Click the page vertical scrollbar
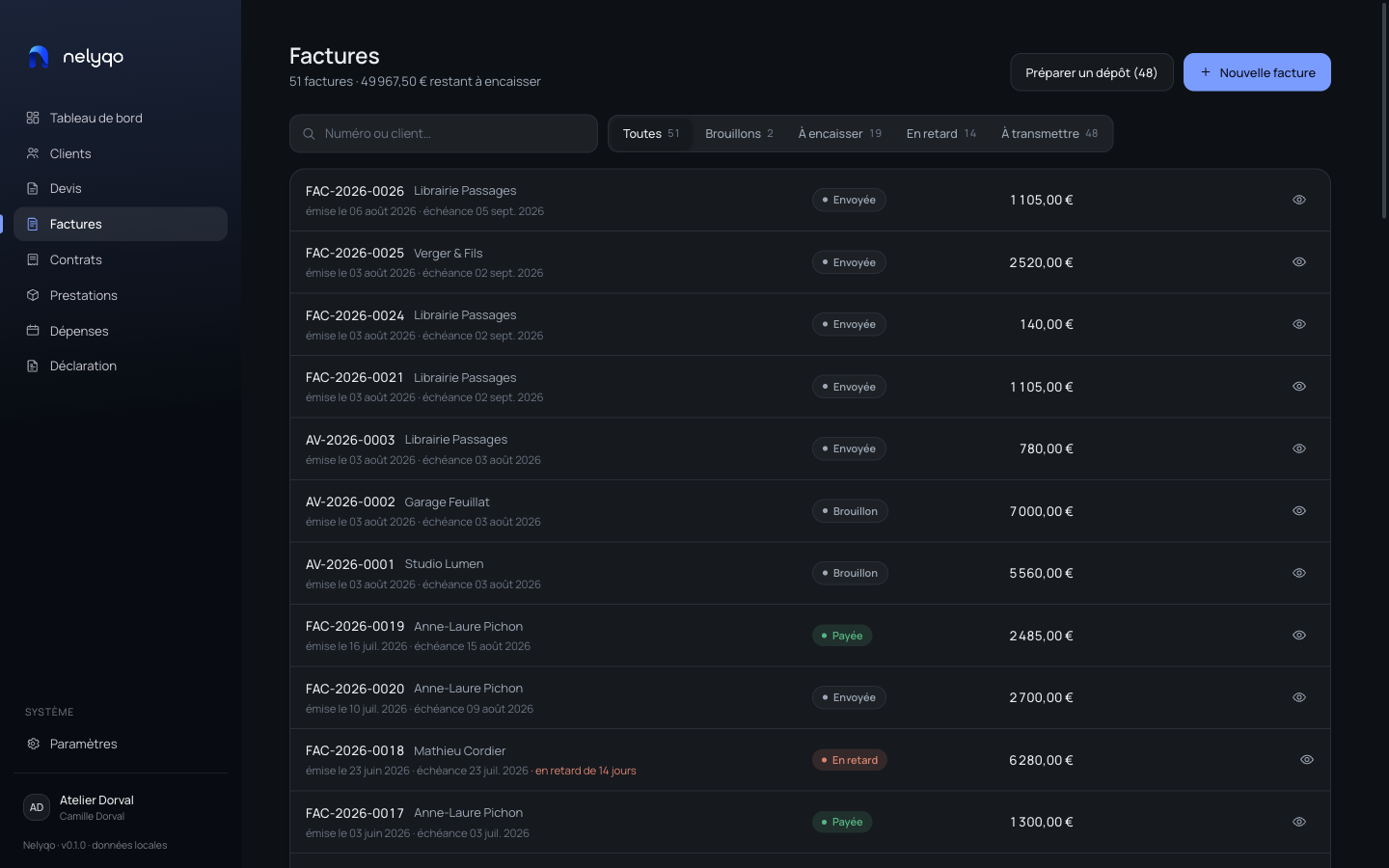This screenshot has width=1389, height=868. click(1384, 111)
